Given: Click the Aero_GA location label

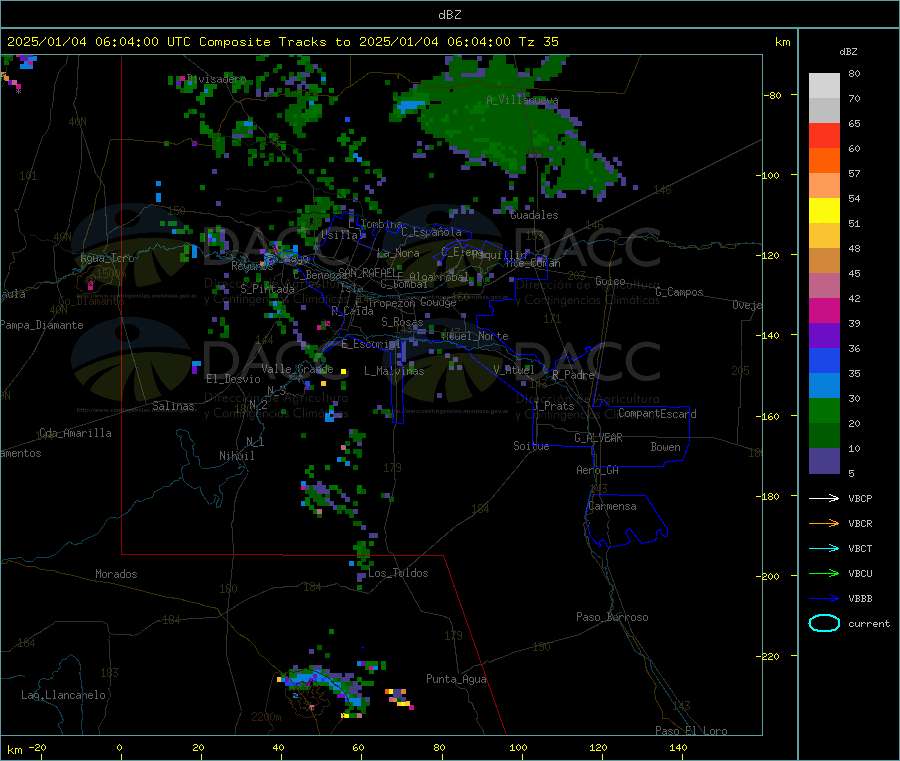Looking at the screenshot, I should [597, 470].
